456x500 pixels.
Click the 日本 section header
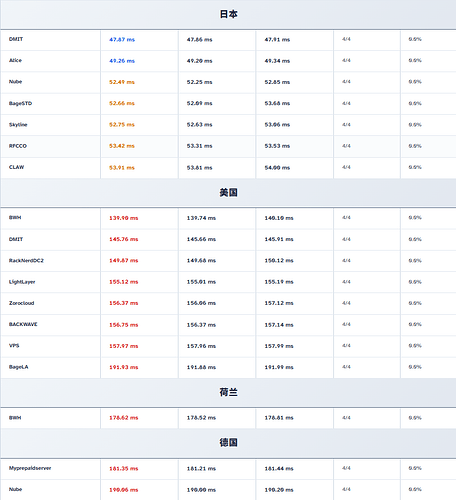point(228,14)
